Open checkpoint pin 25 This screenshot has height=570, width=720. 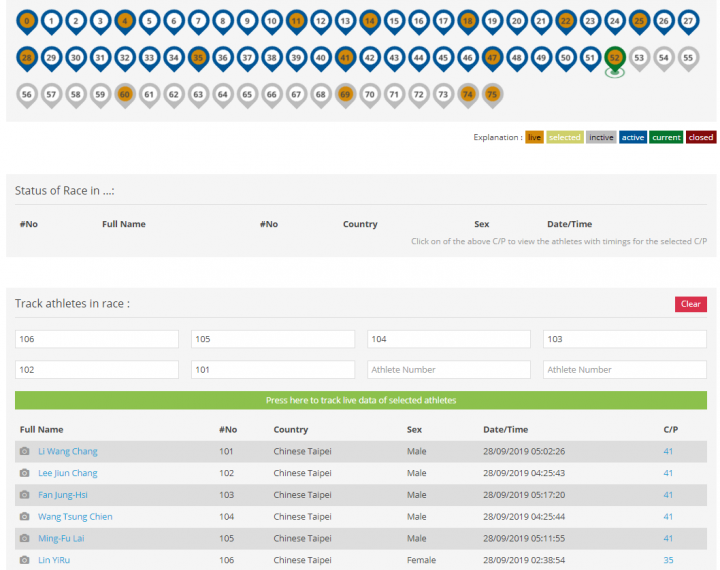(x=639, y=22)
